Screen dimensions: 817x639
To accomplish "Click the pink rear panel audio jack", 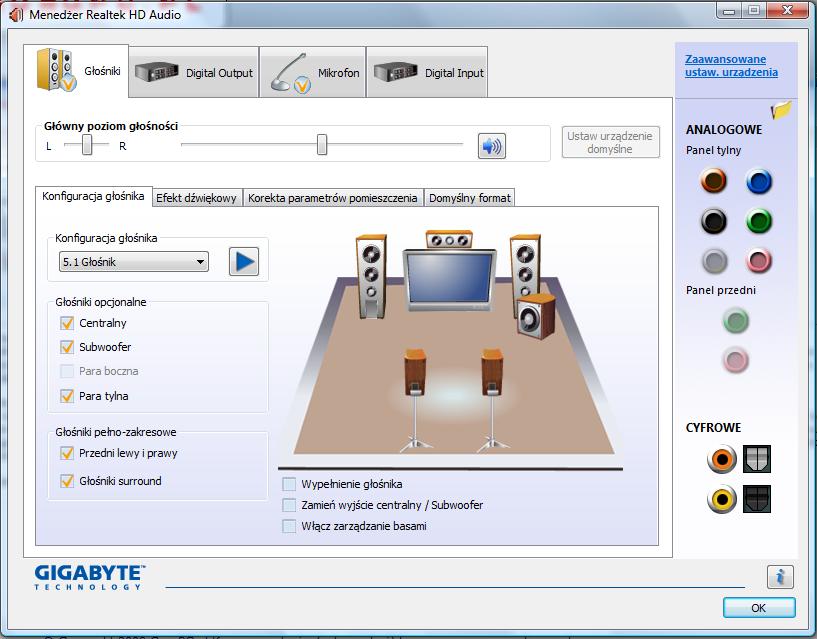I will tap(759, 260).
